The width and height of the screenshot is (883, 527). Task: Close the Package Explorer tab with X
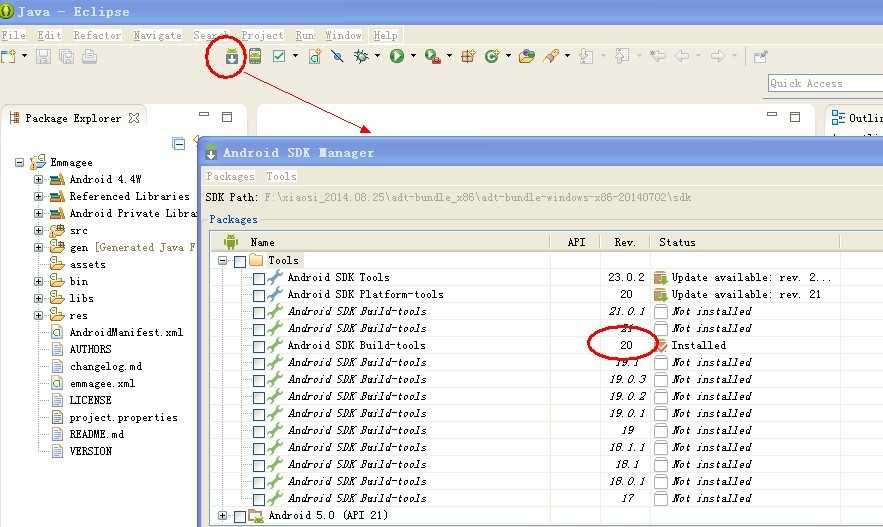point(133,118)
